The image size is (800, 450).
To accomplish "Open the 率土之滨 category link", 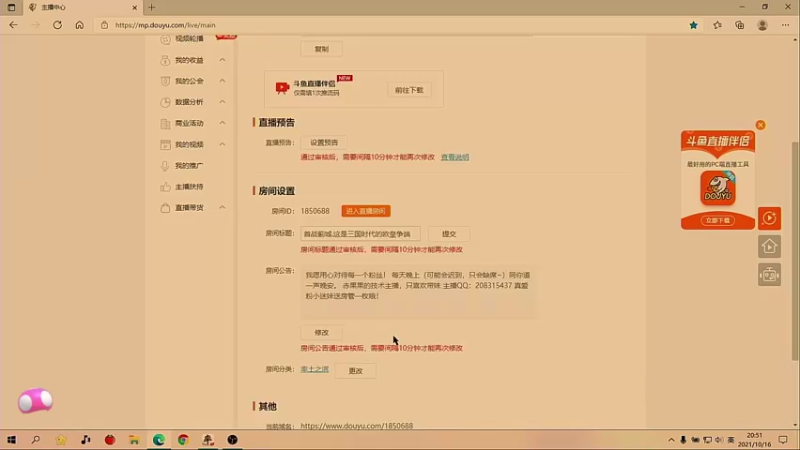I will click(x=314, y=369).
